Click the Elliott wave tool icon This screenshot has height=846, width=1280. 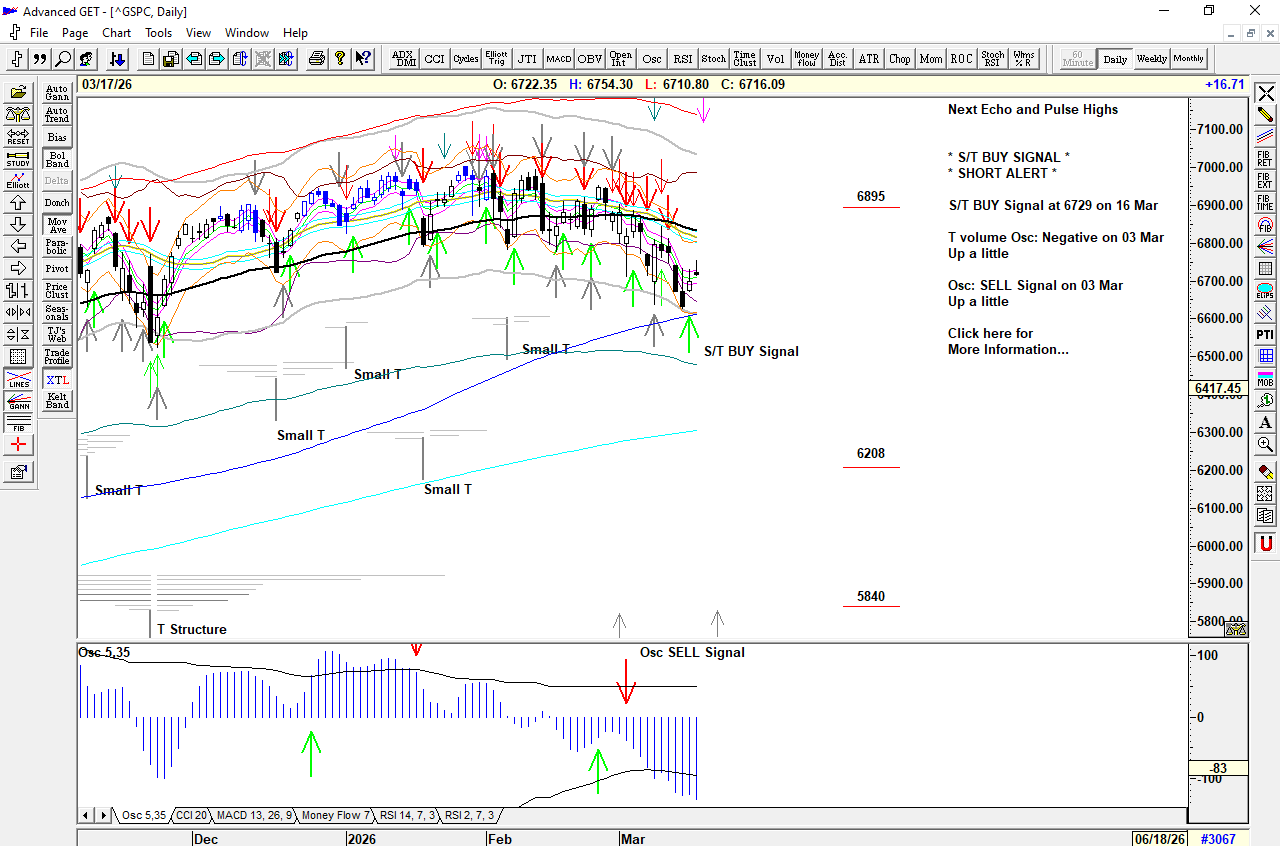pyautogui.click(x=18, y=179)
